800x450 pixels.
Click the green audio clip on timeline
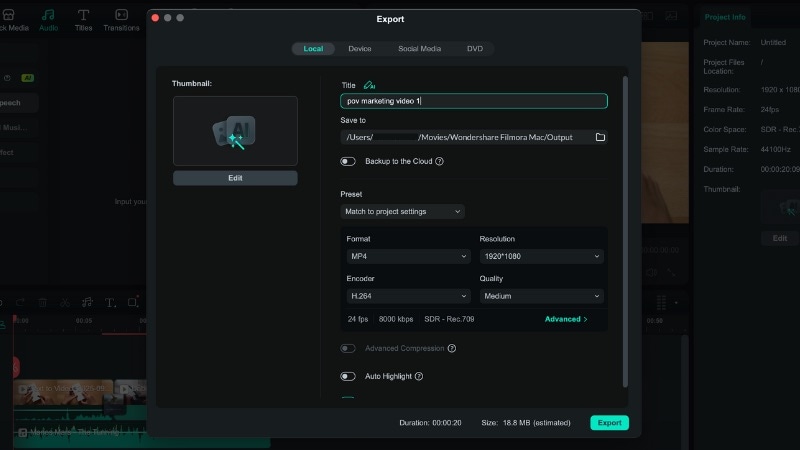[141, 436]
